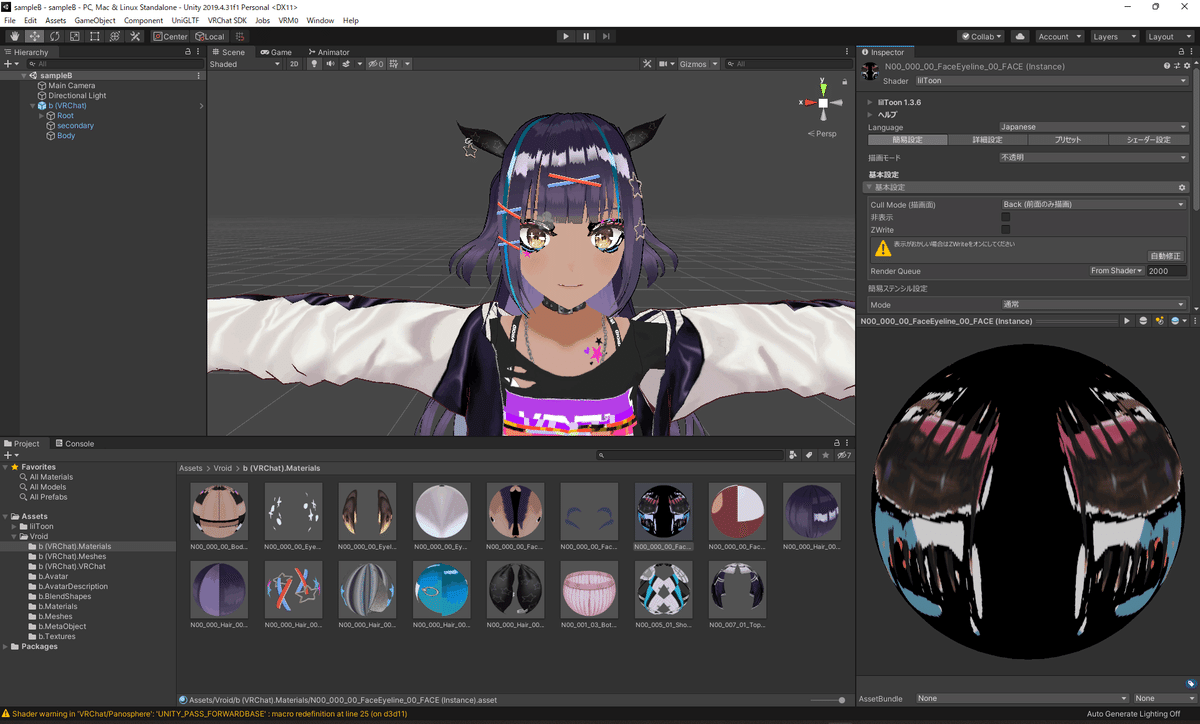
Task: Open Collab button
Action: pyautogui.click(x=981, y=36)
